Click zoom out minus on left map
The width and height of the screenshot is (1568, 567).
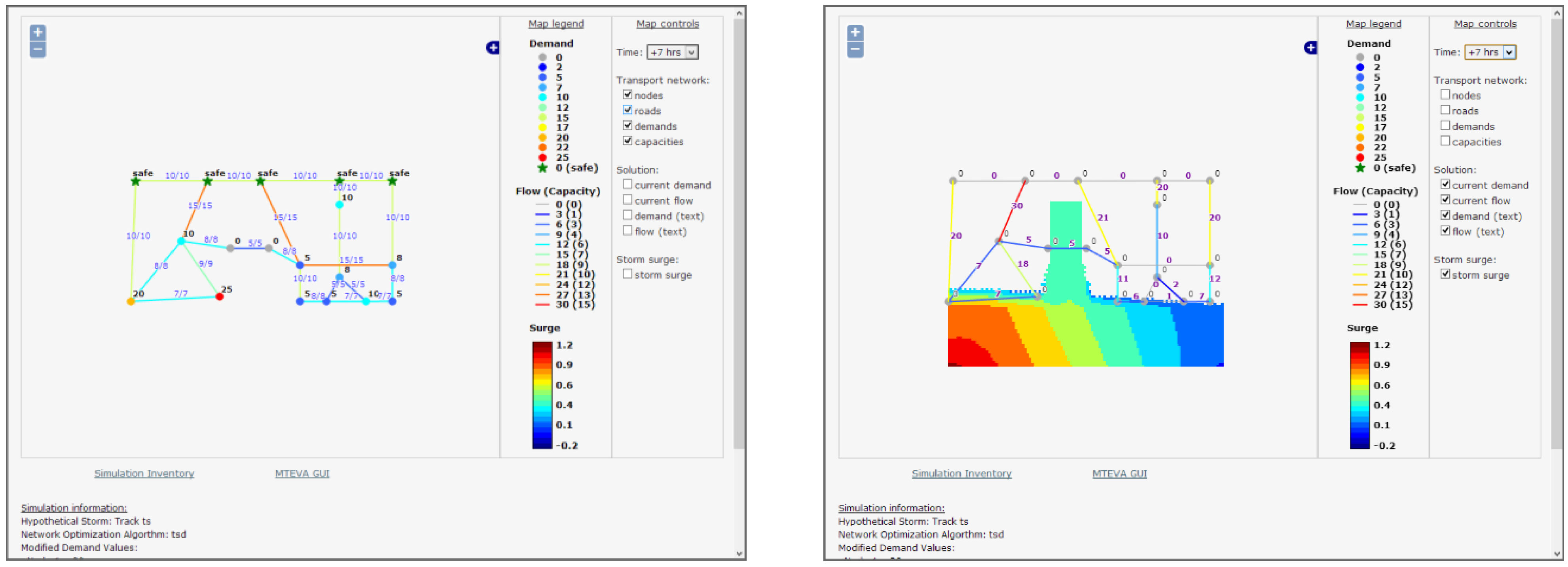[x=38, y=49]
